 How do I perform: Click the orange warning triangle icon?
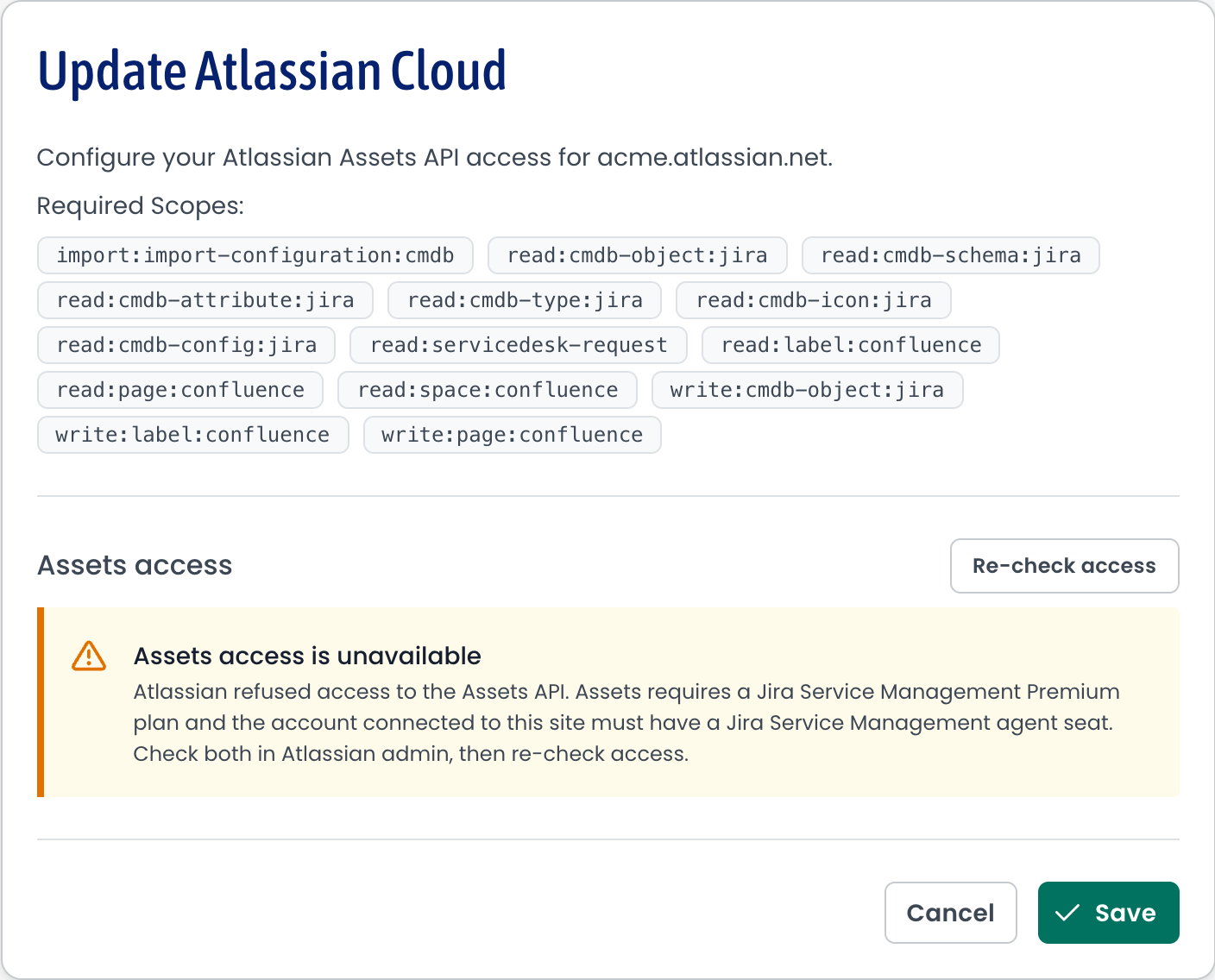click(x=89, y=656)
